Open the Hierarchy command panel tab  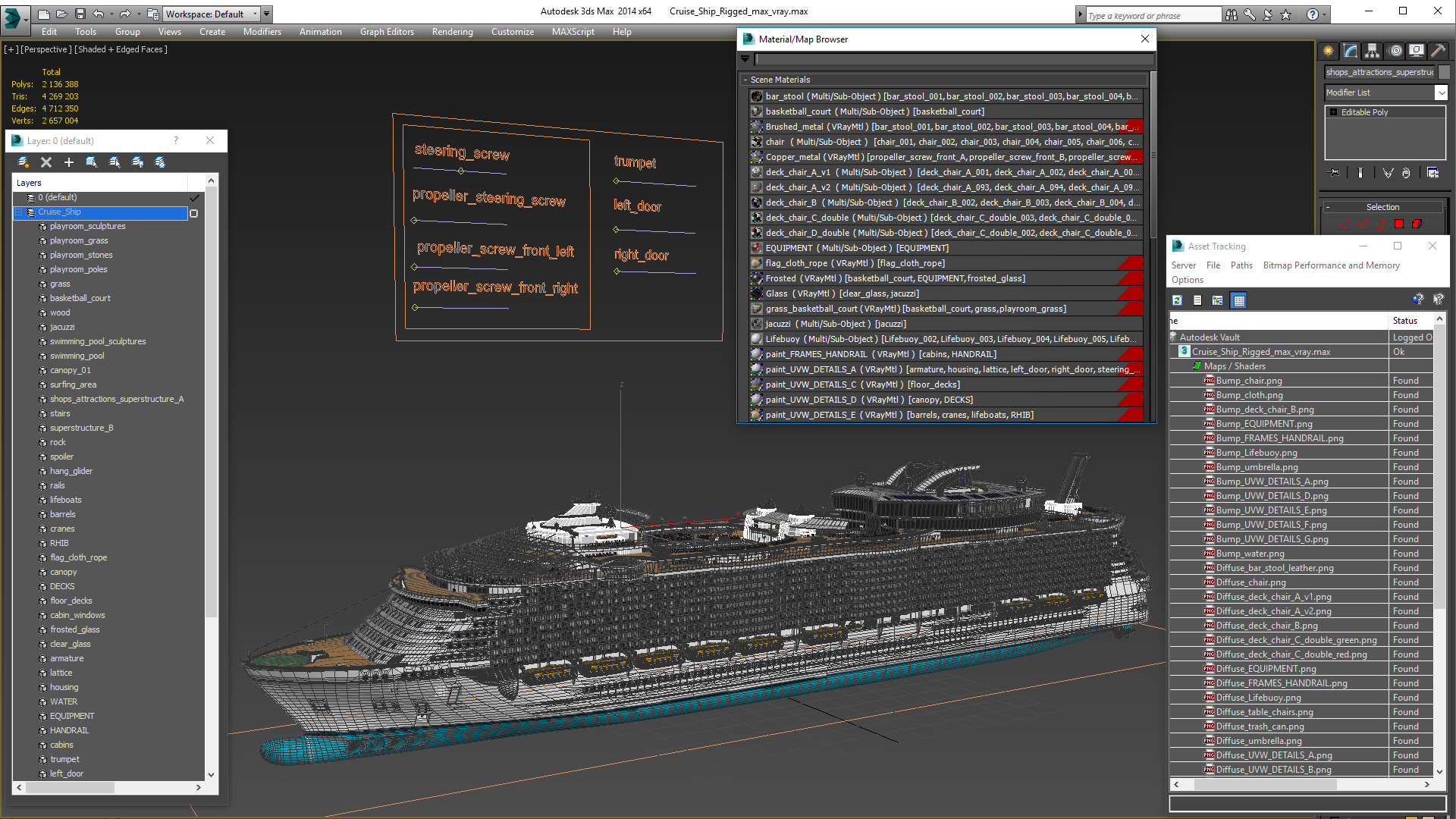click(1372, 51)
